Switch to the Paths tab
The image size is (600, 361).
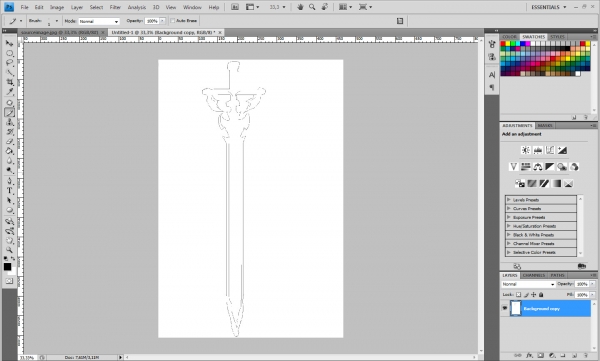(x=558, y=275)
